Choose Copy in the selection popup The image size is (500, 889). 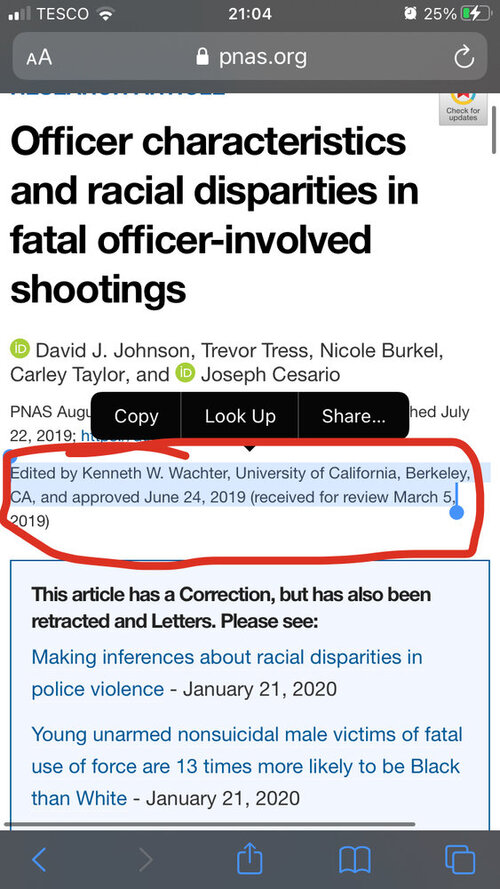click(x=136, y=416)
